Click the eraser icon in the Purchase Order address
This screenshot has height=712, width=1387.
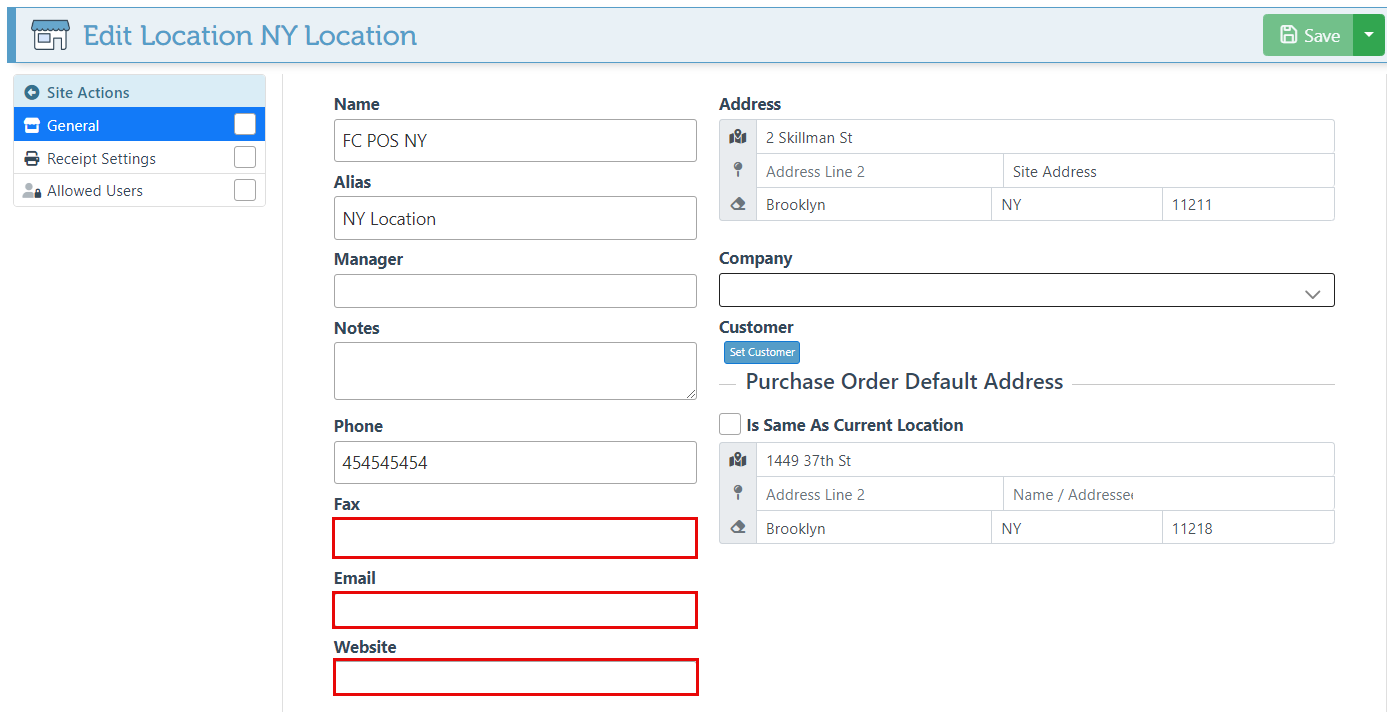(738, 527)
